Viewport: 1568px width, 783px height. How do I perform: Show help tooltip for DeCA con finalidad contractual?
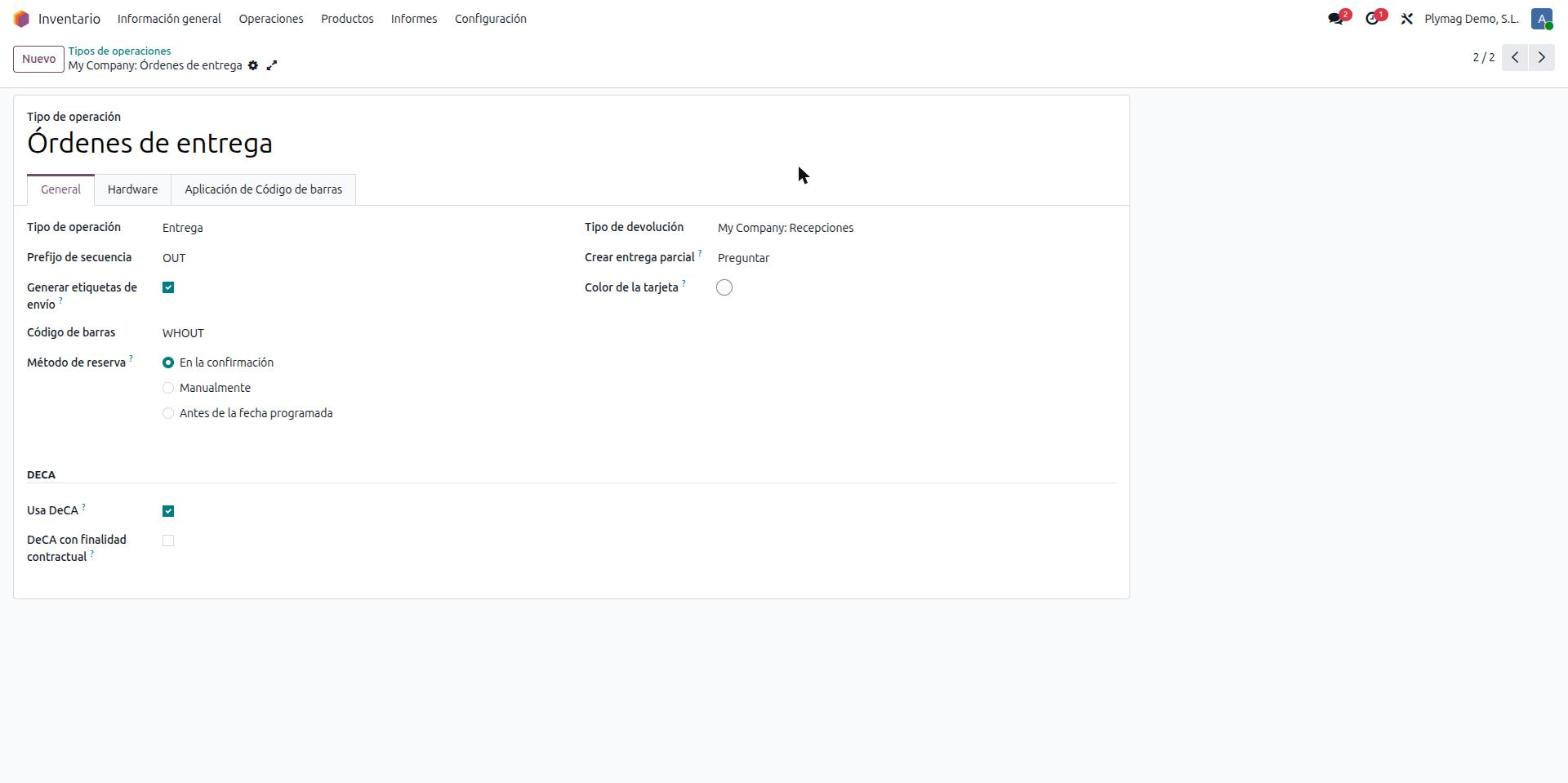tap(92, 553)
